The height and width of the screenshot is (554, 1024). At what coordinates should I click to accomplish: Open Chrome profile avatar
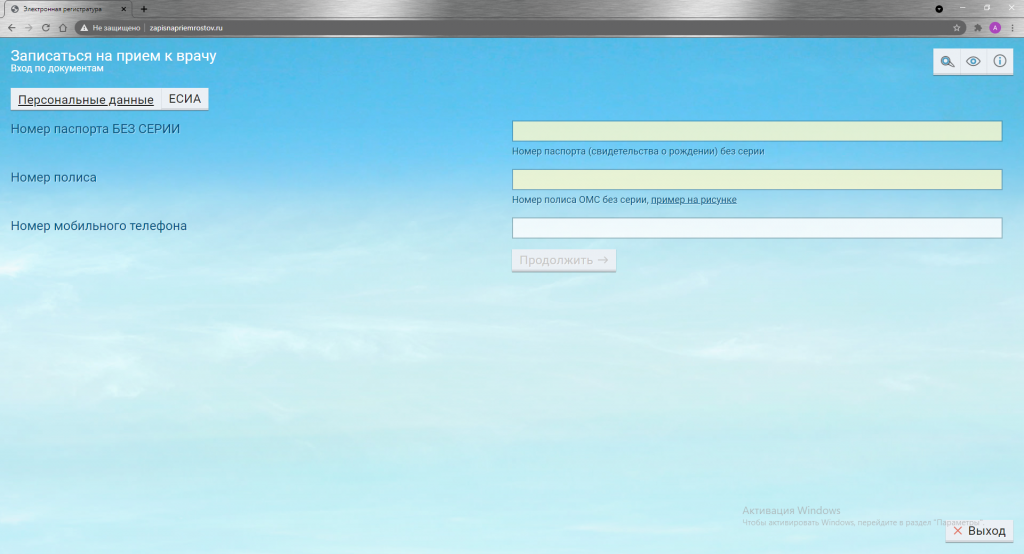(995, 28)
